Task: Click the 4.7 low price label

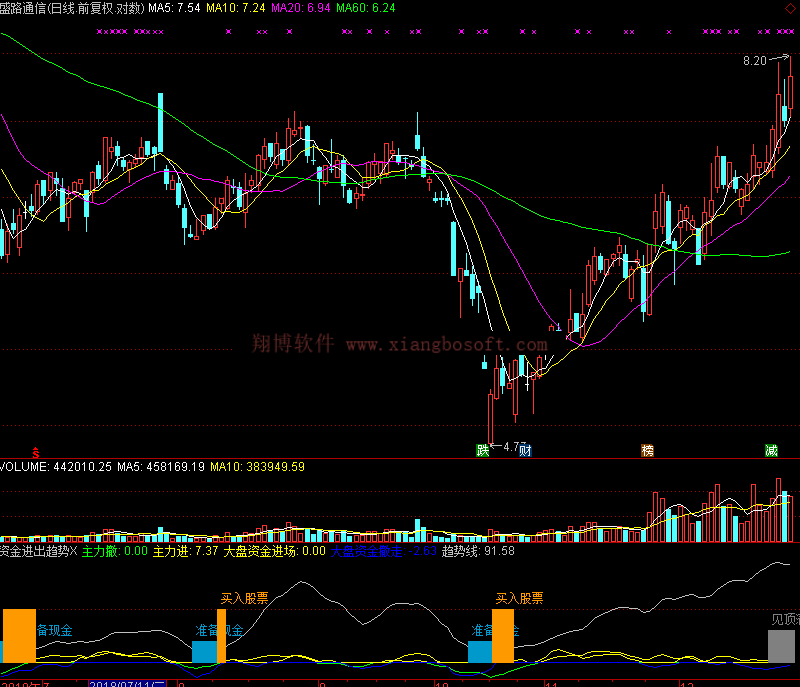Action: (x=513, y=446)
